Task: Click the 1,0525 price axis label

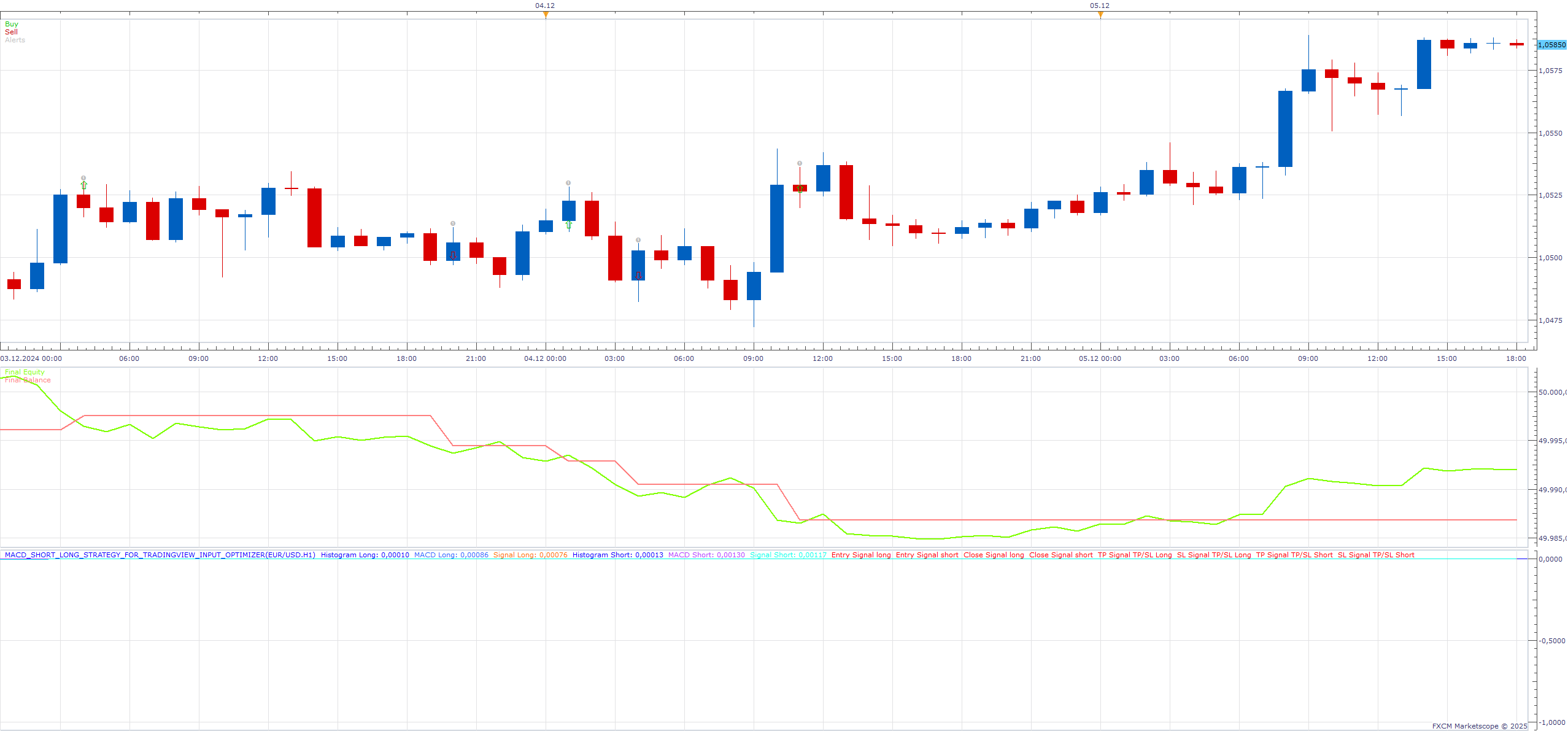Action: 1550,195
